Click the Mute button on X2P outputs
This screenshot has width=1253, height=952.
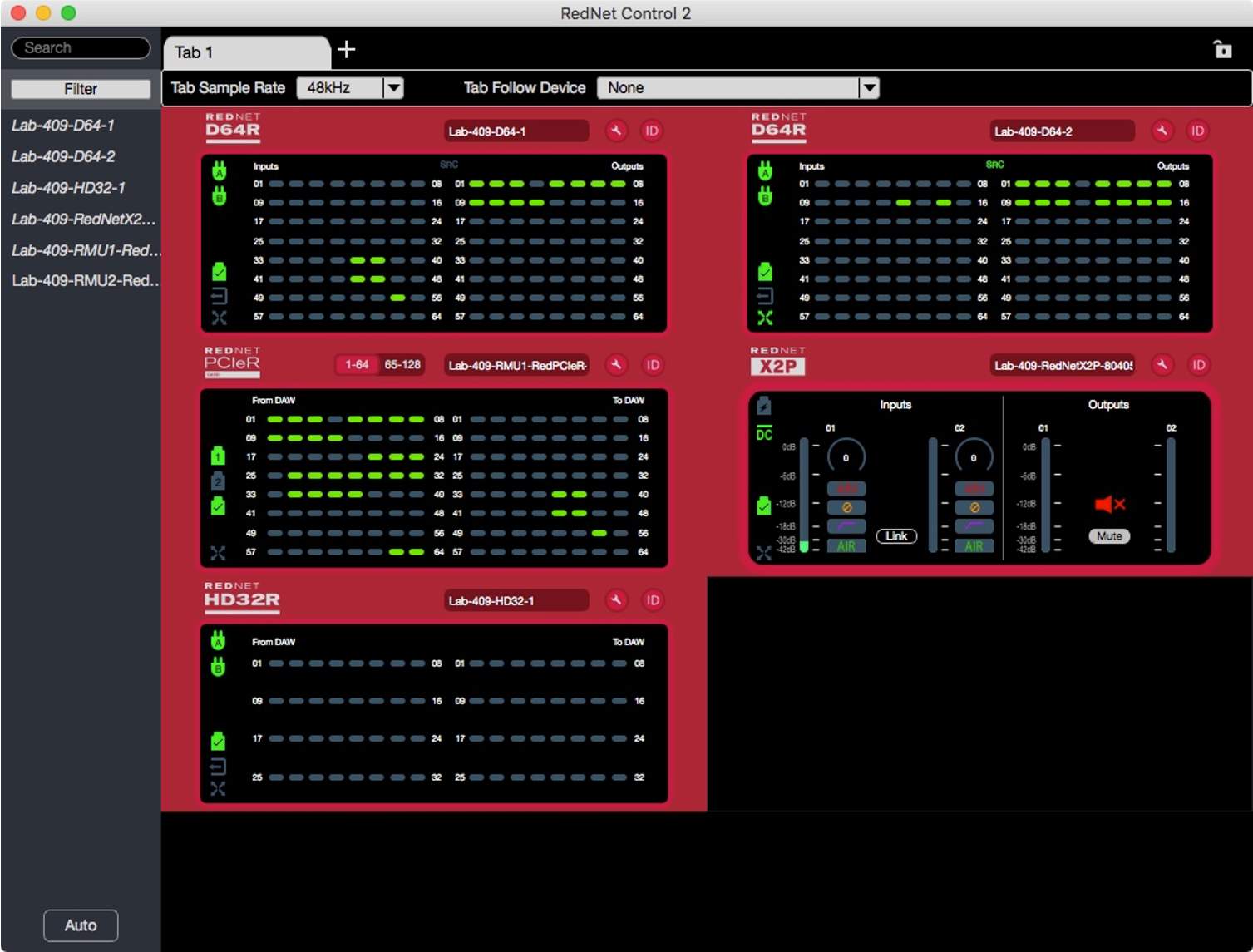click(x=1108, y=535)
